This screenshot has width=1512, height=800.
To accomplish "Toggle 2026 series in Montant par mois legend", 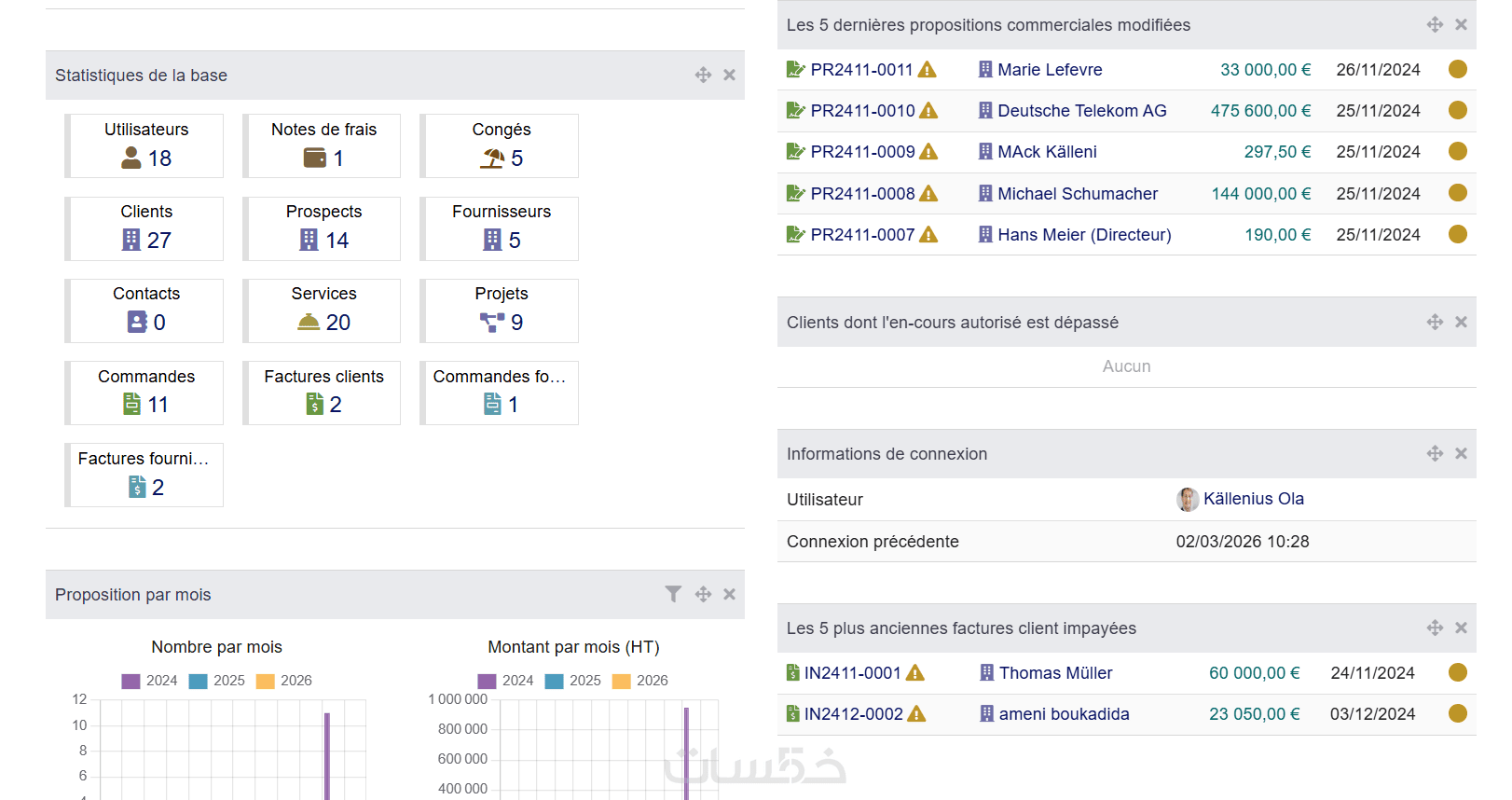I will 640,681.
